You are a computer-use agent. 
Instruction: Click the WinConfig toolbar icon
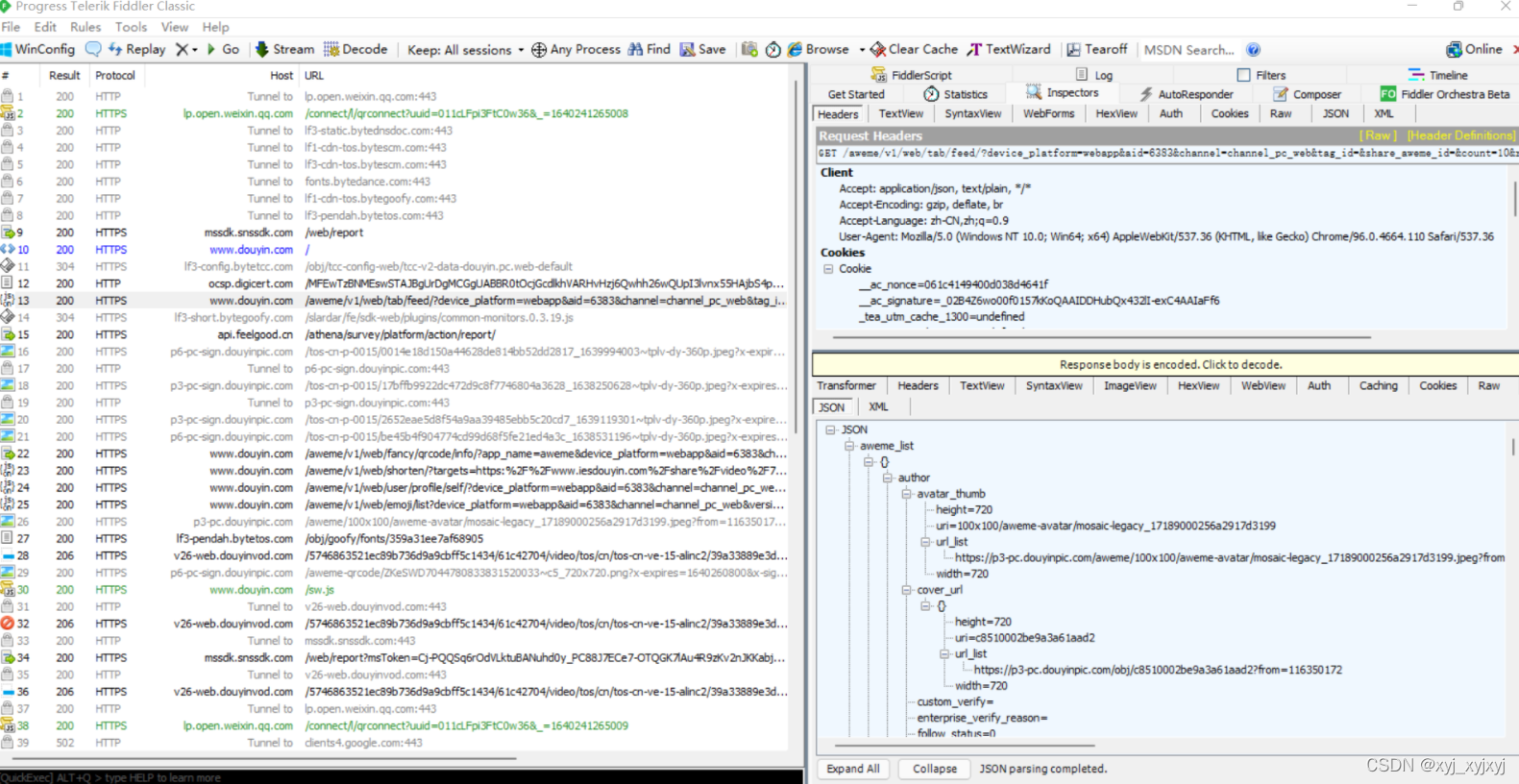(38, 49)
